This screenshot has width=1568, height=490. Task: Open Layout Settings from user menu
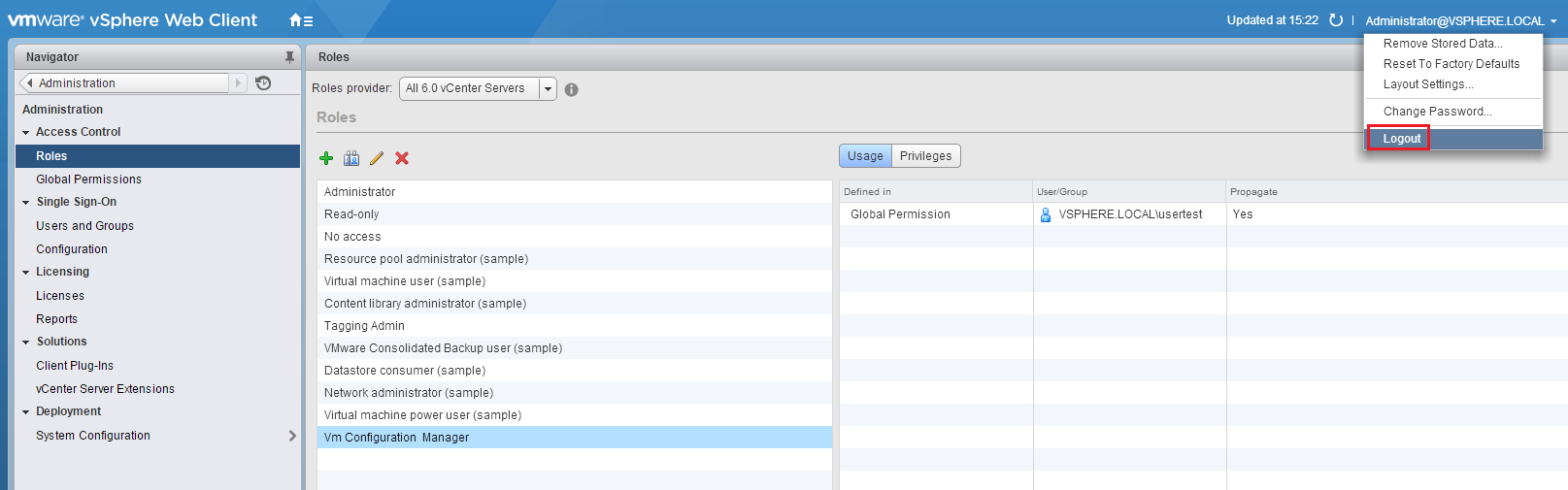pyautogui.click(x=1452, y=84)
